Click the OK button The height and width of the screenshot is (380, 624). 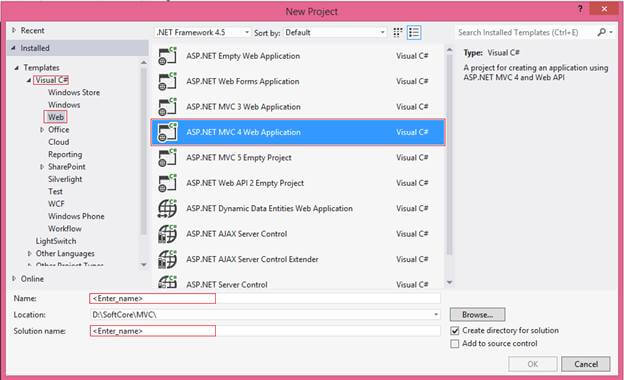pos(532,364)
